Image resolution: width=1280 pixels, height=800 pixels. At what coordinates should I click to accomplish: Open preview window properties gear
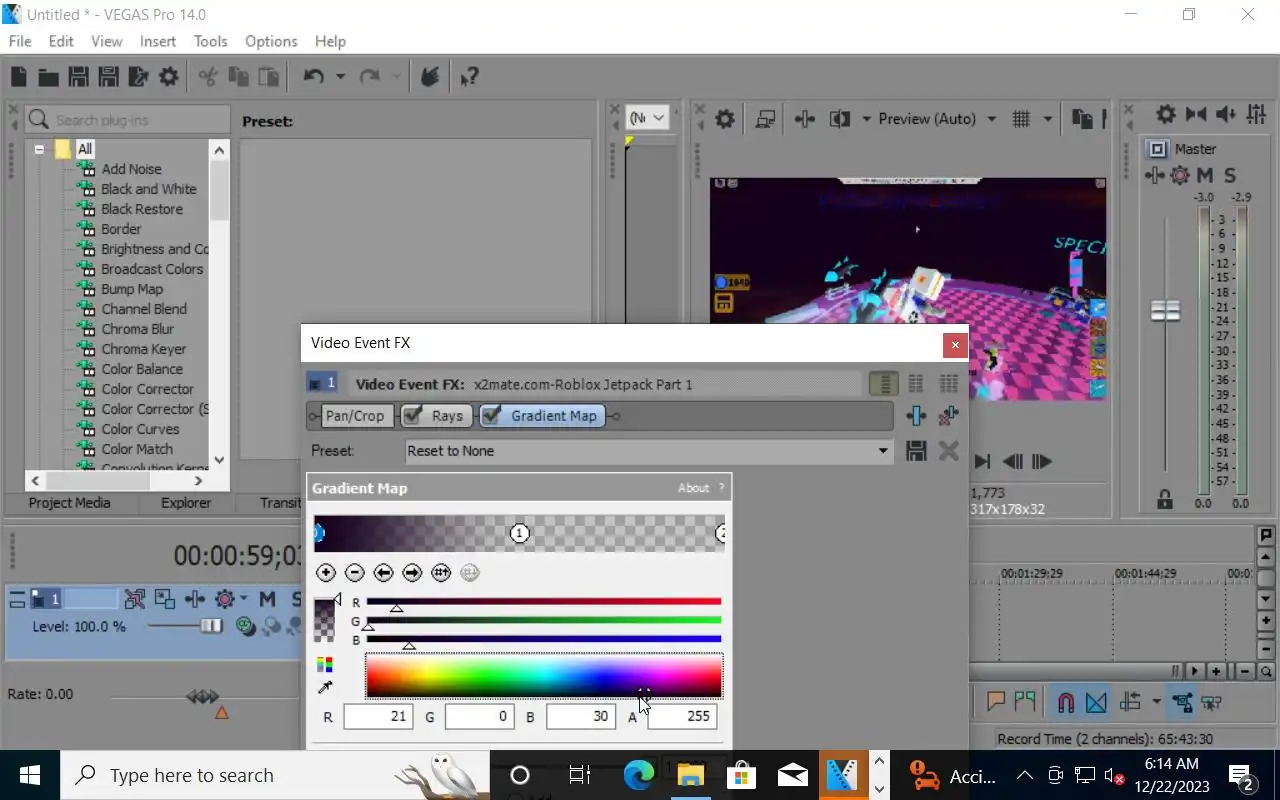(x=725, y=119)
